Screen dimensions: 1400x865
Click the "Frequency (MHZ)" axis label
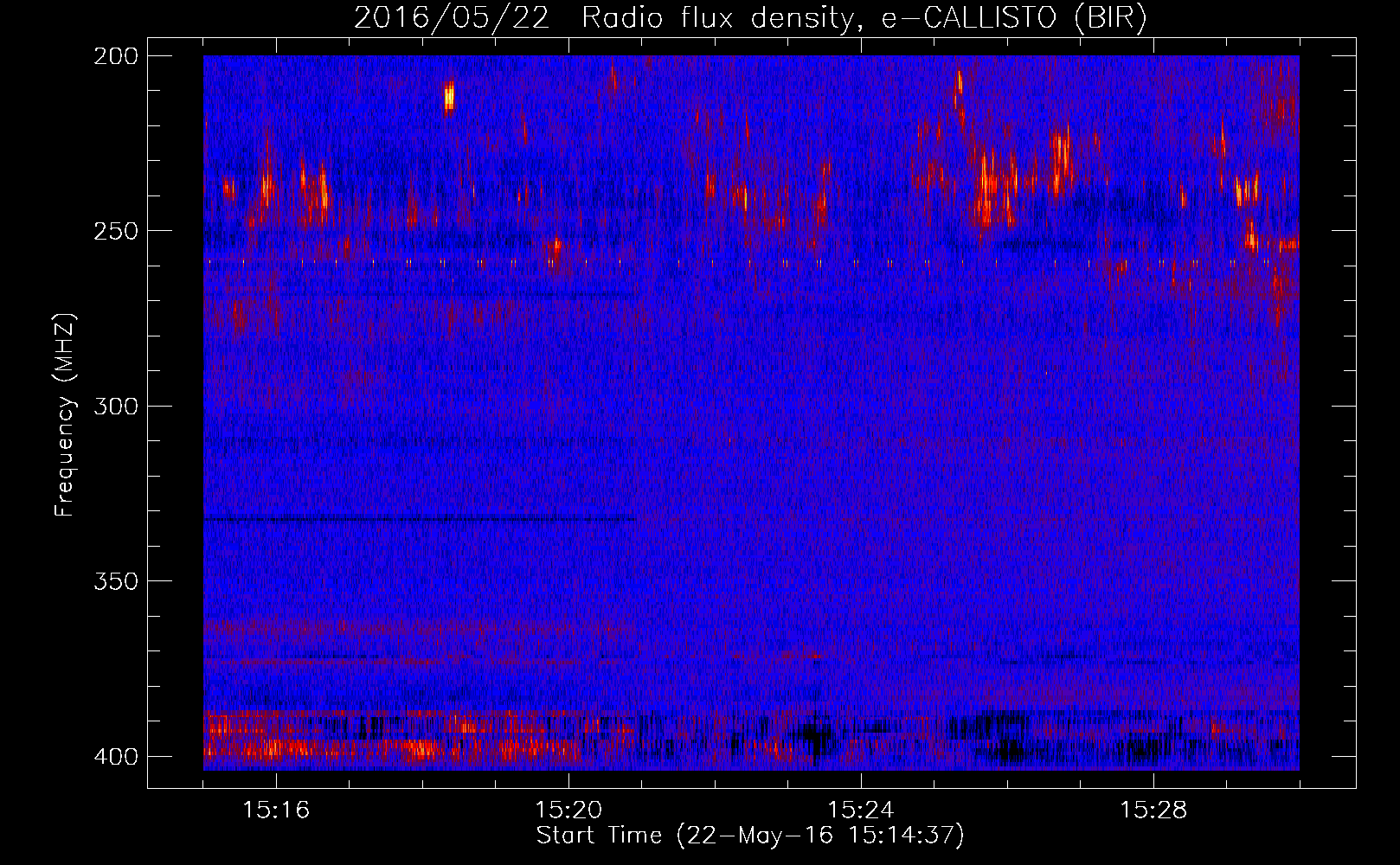pos(66,414)
